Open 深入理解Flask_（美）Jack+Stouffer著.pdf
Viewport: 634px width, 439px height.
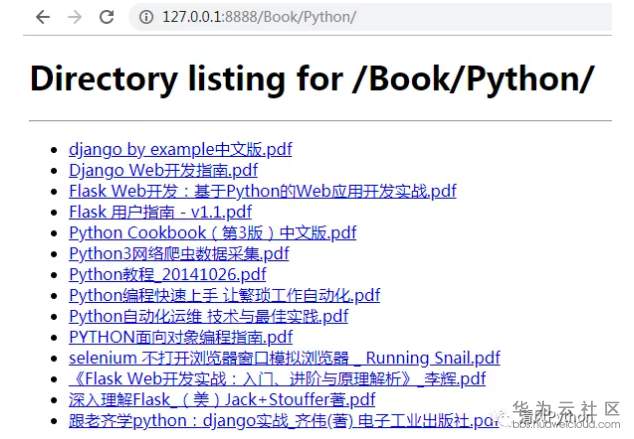coord(222,400)
